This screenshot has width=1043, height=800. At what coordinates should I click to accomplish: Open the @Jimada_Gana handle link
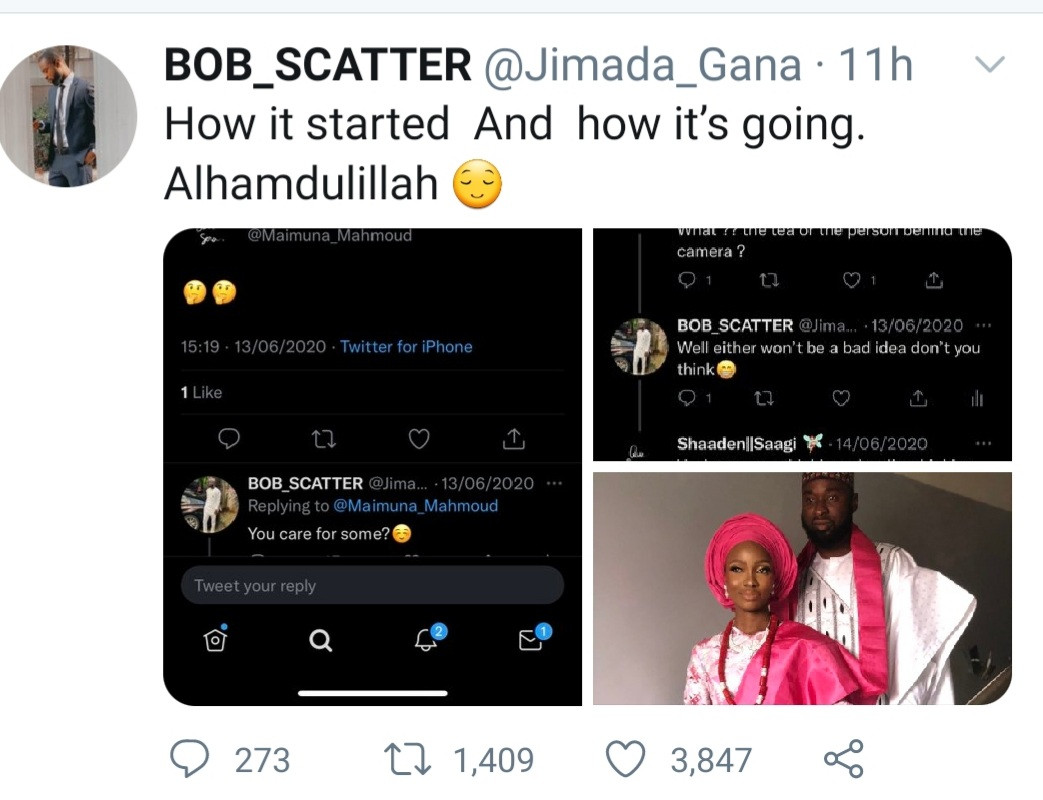point(642,66)
